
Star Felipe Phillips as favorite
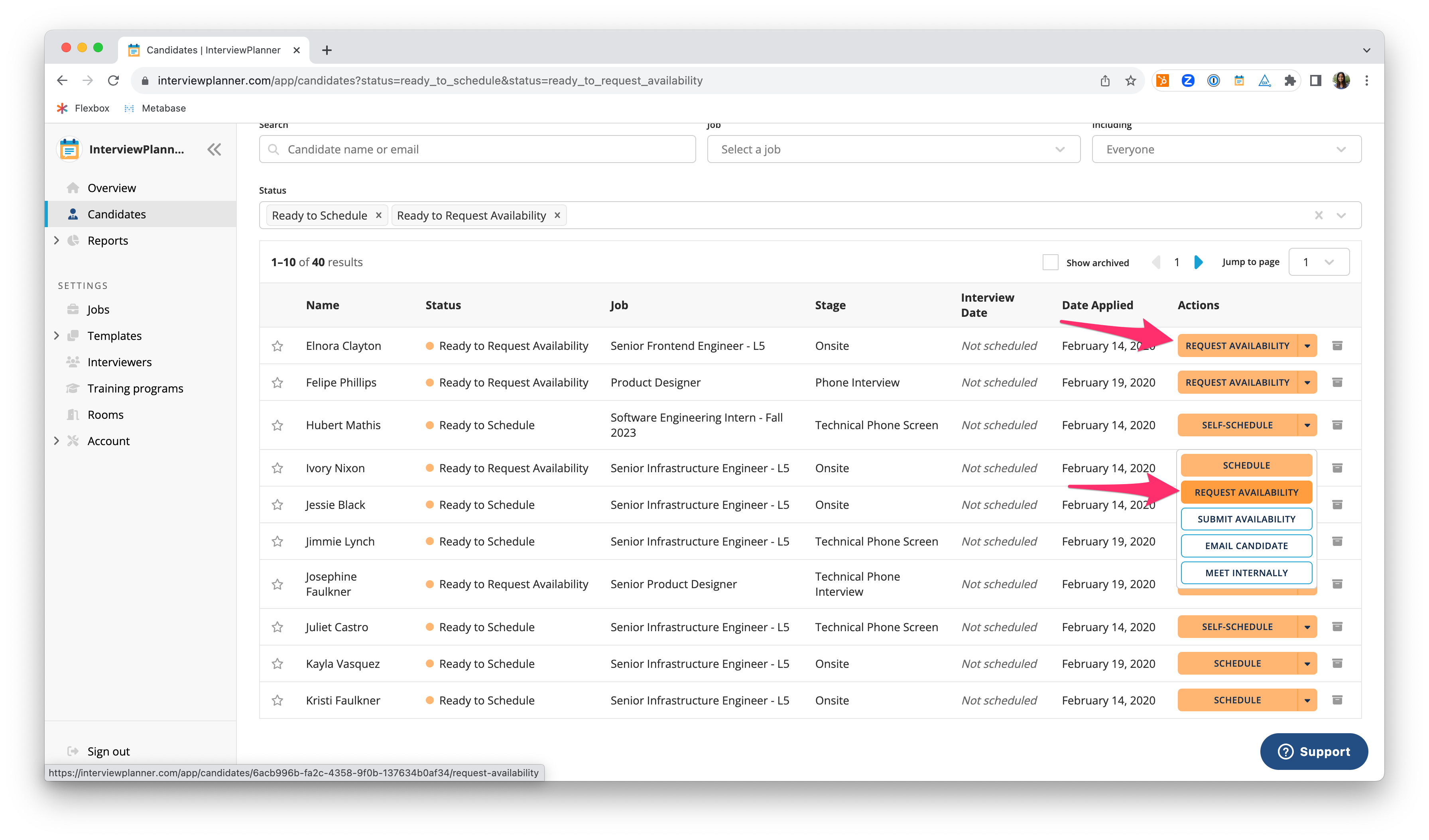click(x=277, y=383)
